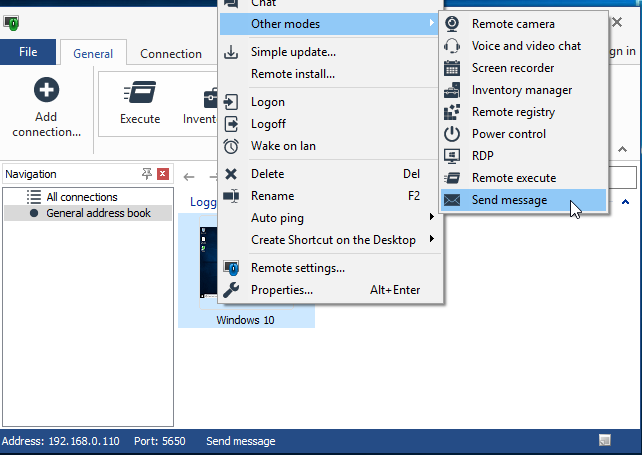Choose Power control in Other modes
The height and width of the screenshot is (455, 642).
point(508,134)
